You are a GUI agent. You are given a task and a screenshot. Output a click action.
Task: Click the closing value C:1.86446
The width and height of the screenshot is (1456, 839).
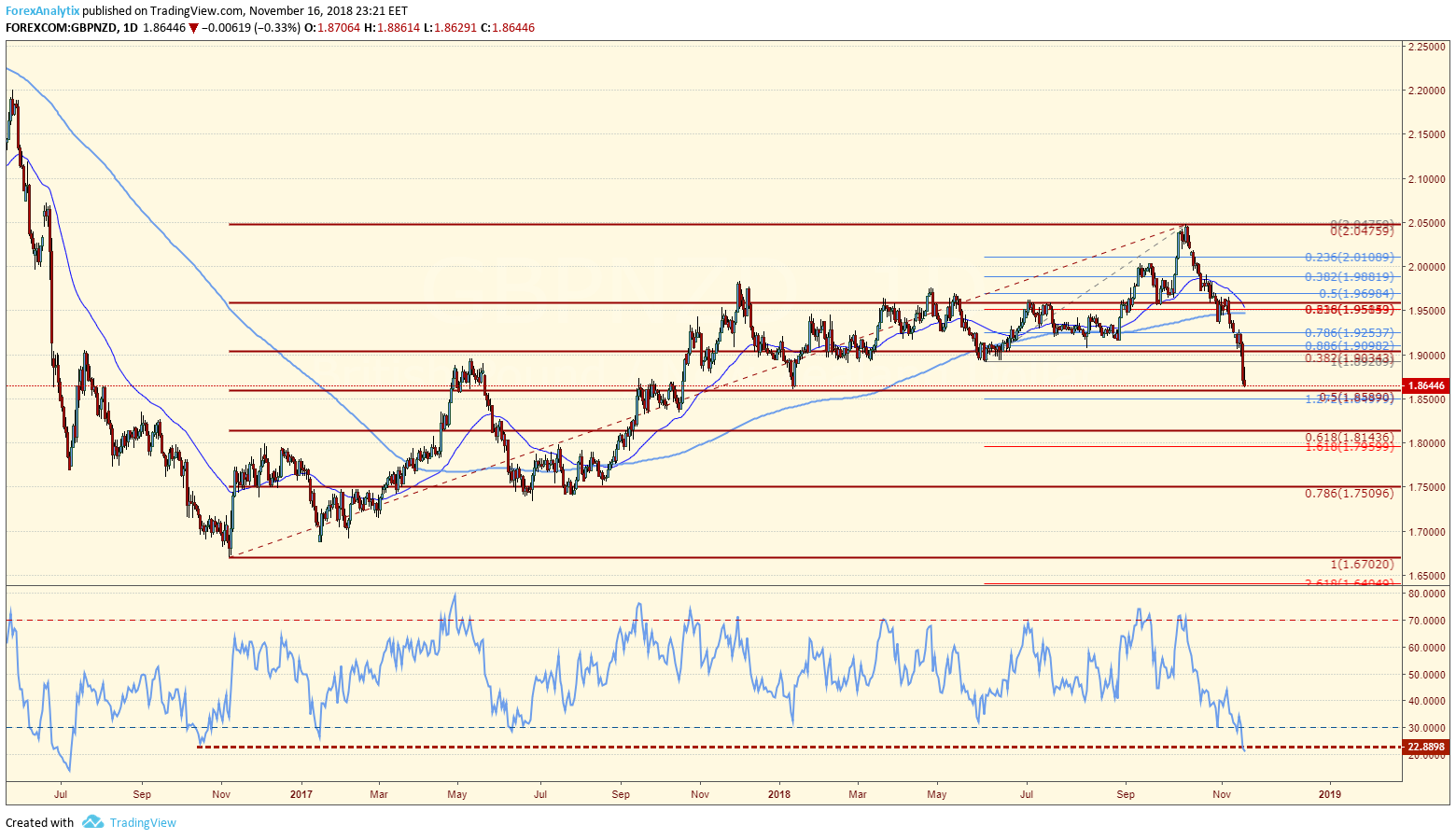[x=507, y=28]
